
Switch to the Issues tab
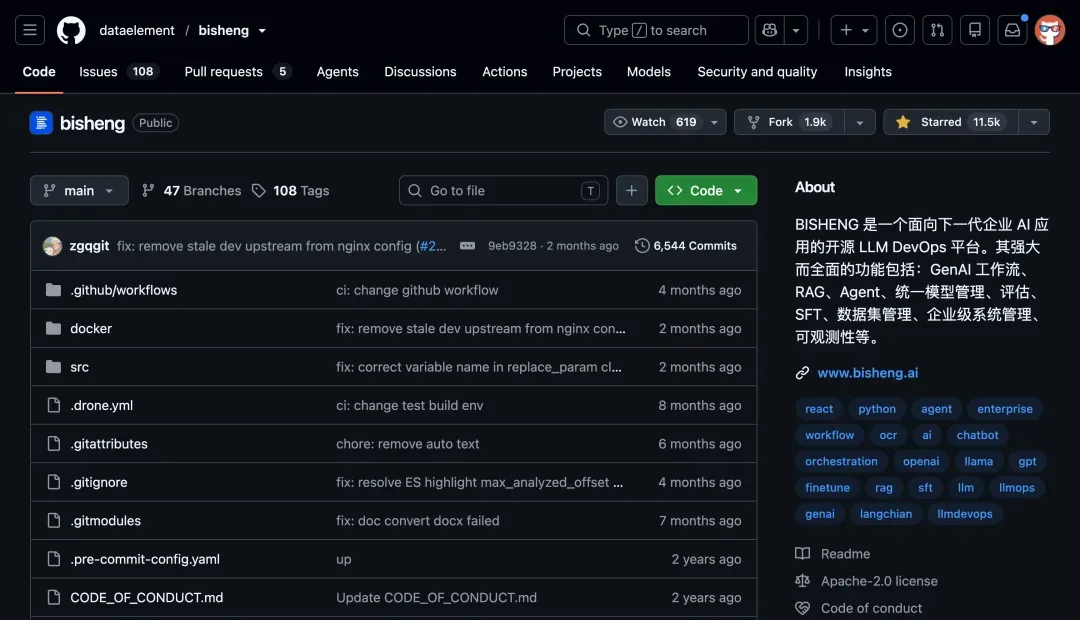tap(116, 72)
